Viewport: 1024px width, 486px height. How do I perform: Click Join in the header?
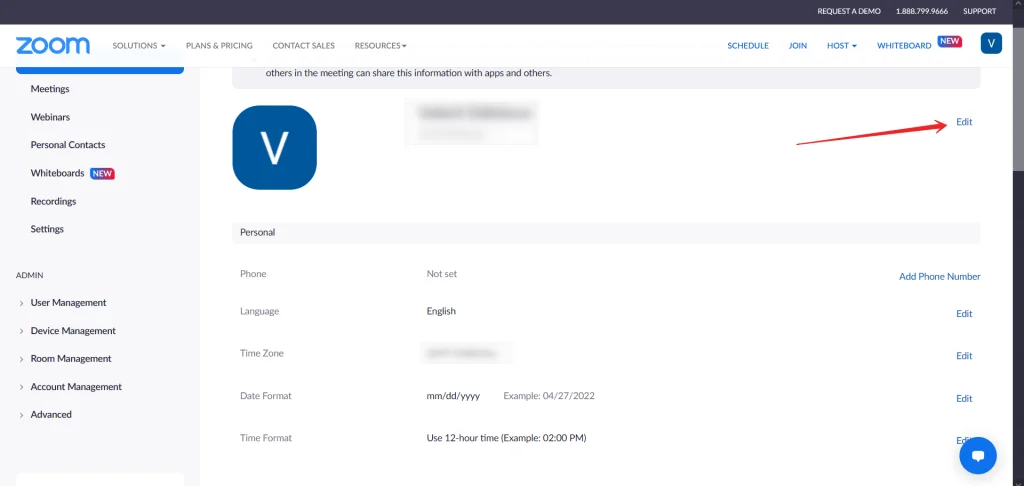click(x=797, y=46)
